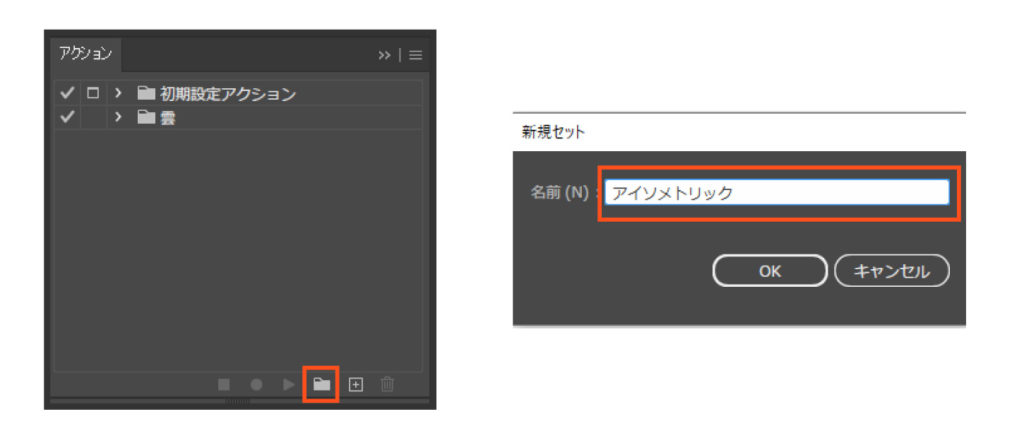1024x438 pixels.
Task: Expand the 雲 action set
Action: [119, 118]
